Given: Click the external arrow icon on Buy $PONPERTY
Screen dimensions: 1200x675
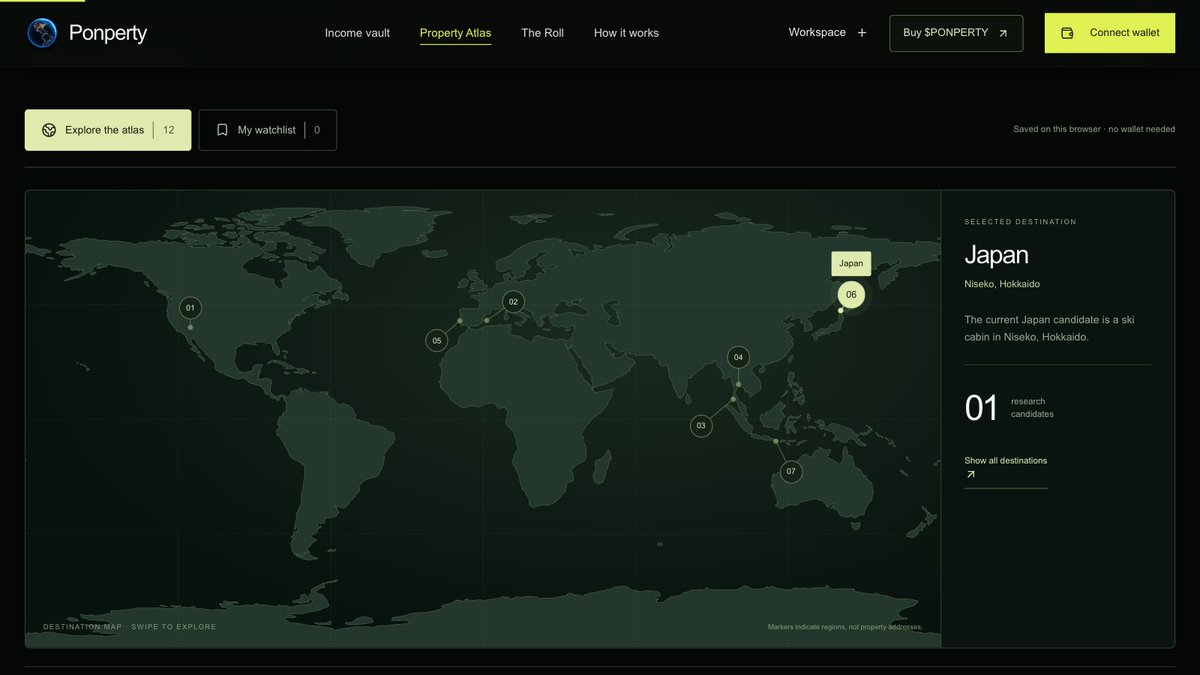Looking at the screenshot, I should click(x=1003, y=33).
